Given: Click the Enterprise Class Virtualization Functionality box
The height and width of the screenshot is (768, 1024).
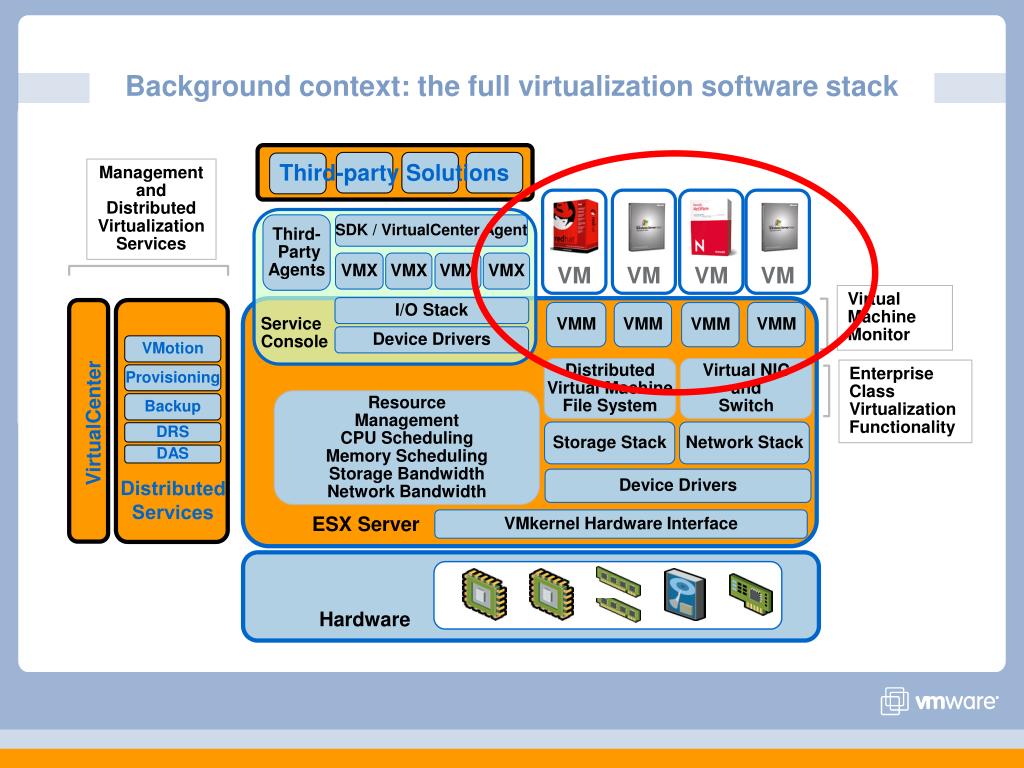Looking at the screenshot, I should (905, 401).
